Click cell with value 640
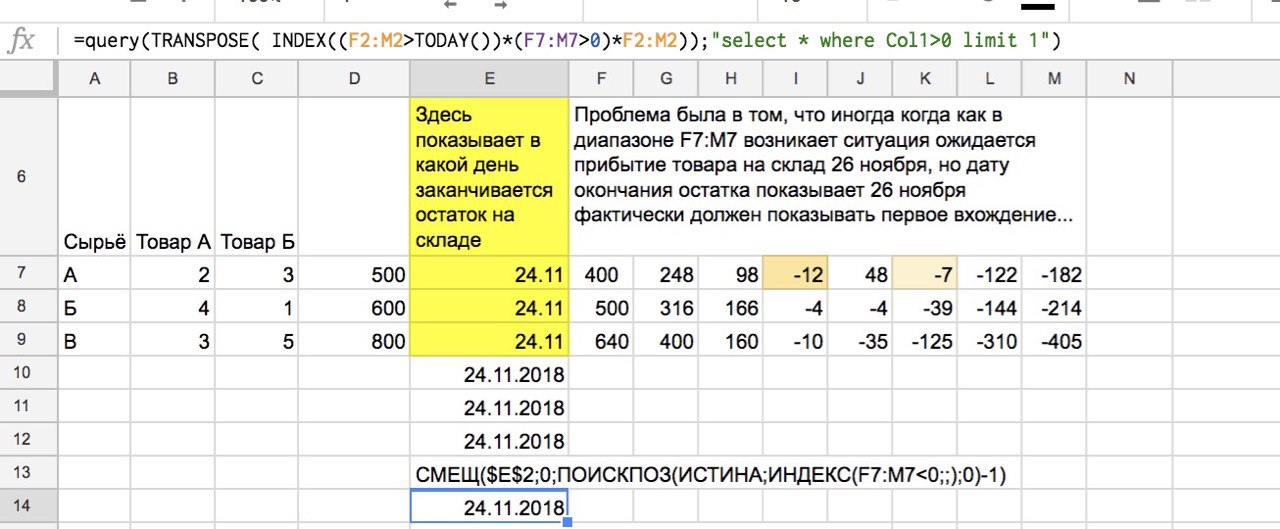The width and height of the screenshot is (1280, 529). pos(600,341)
